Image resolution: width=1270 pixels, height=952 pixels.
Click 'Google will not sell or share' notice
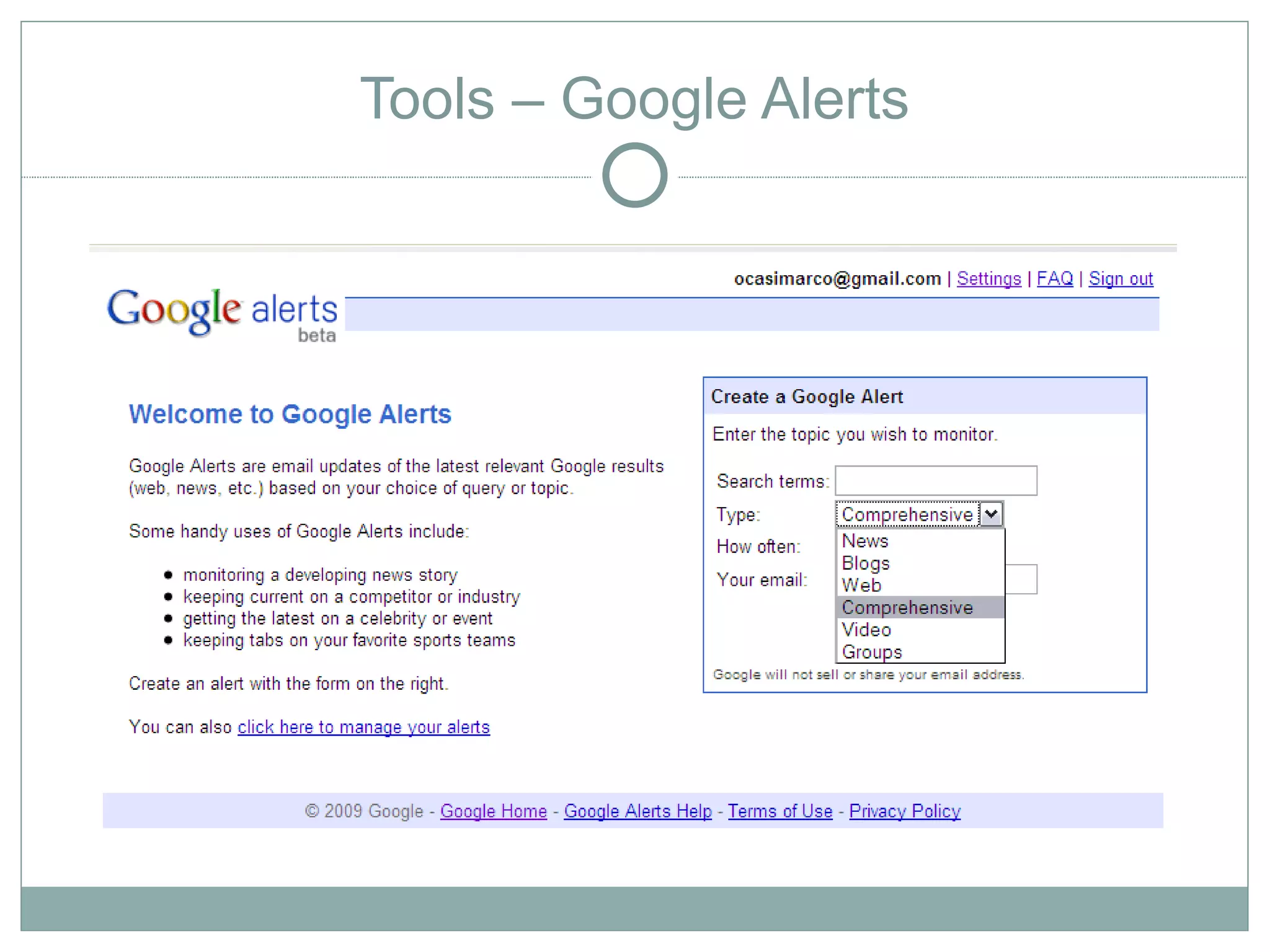tap(868, 675)
